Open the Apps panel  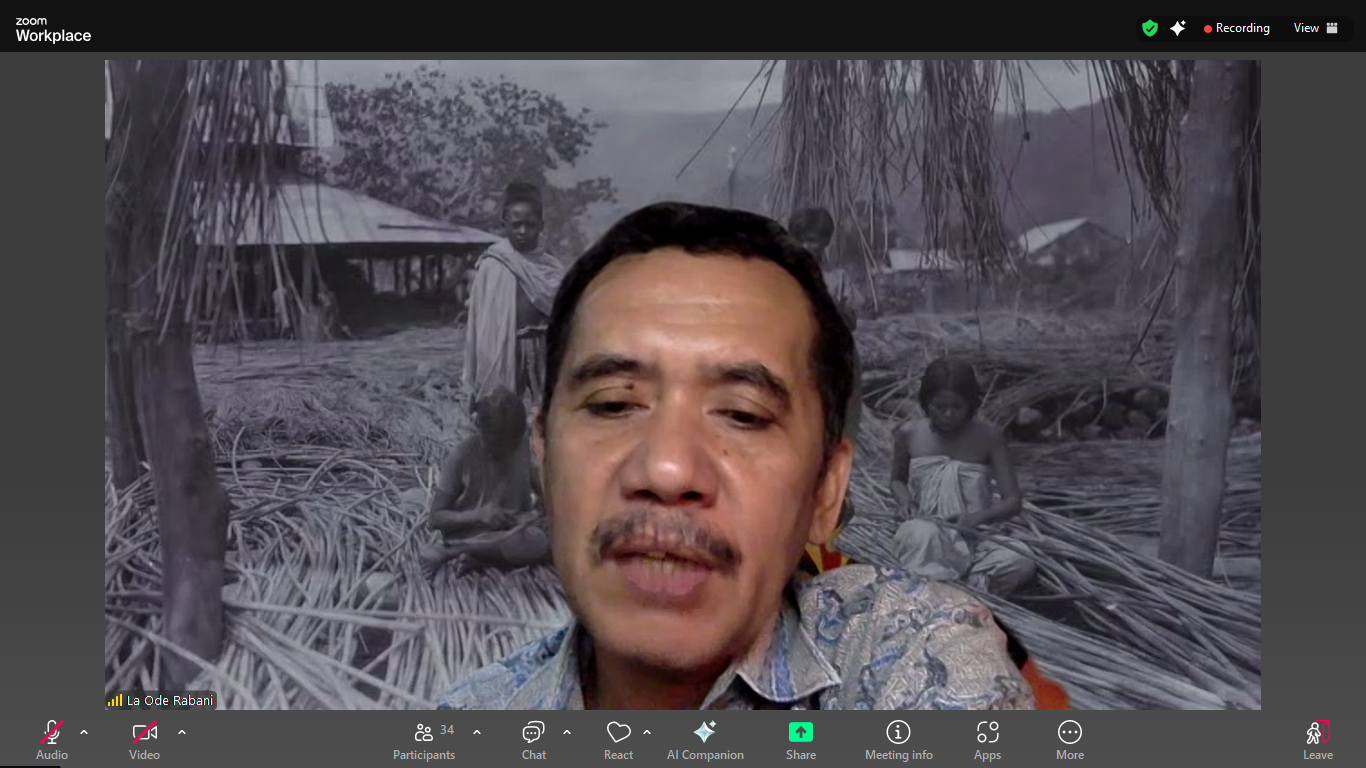click(987, 732)
